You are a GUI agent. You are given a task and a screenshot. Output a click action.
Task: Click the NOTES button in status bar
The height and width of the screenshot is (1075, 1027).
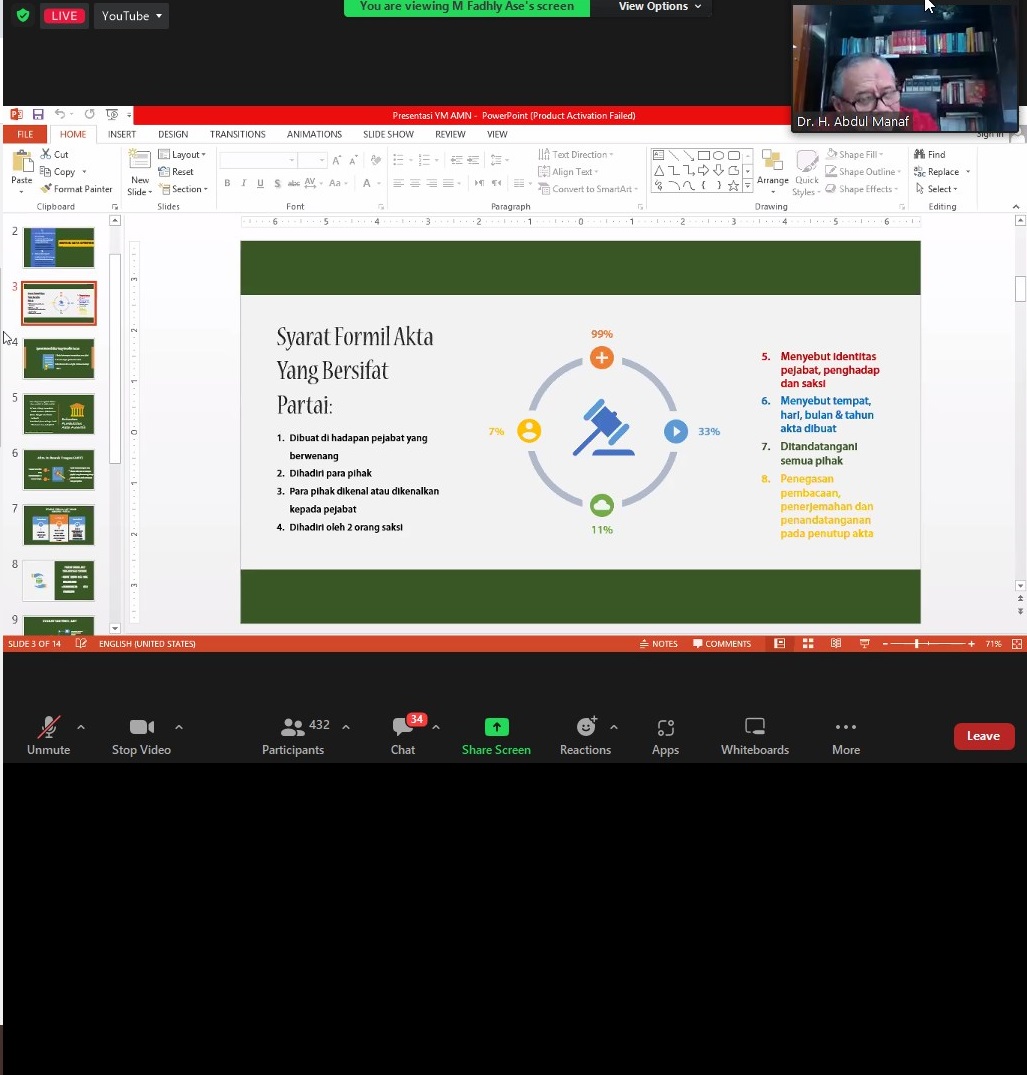pyautogui.click(x=659, y=644)
